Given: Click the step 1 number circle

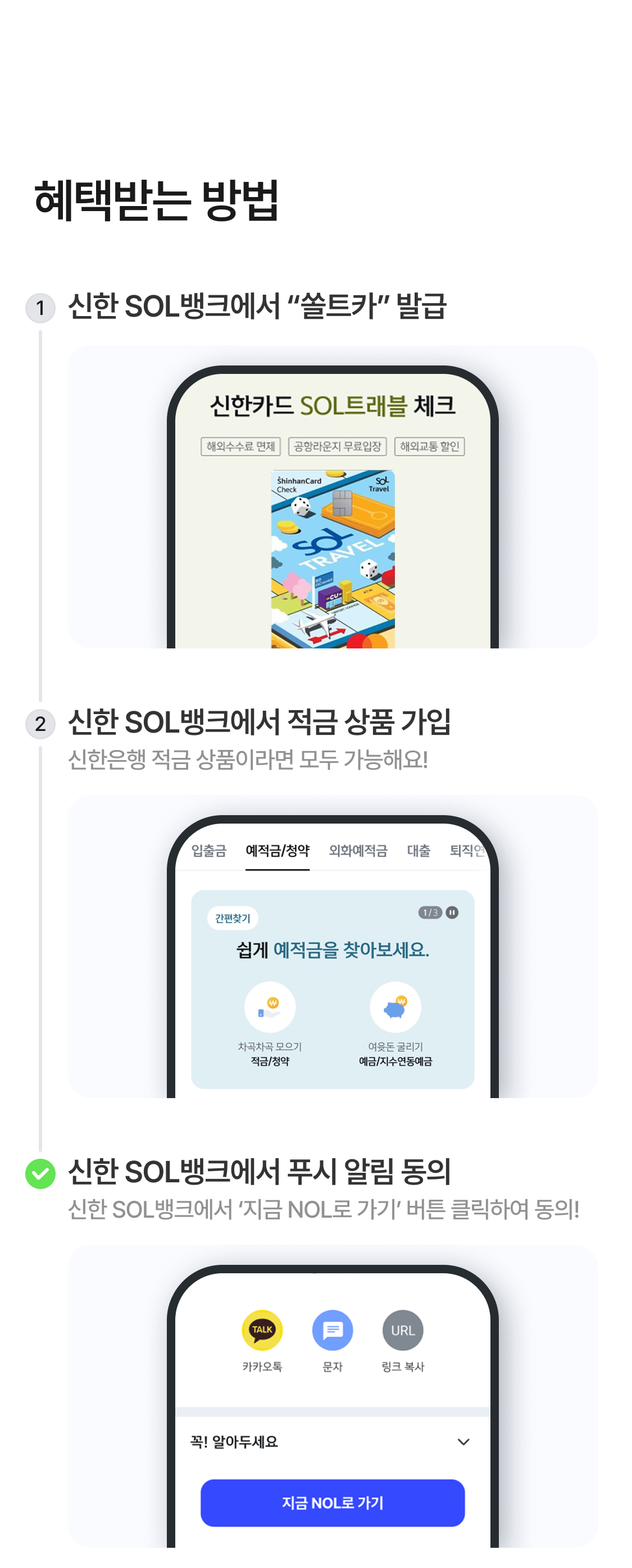Looking at the screenshot, I should 40,308.
